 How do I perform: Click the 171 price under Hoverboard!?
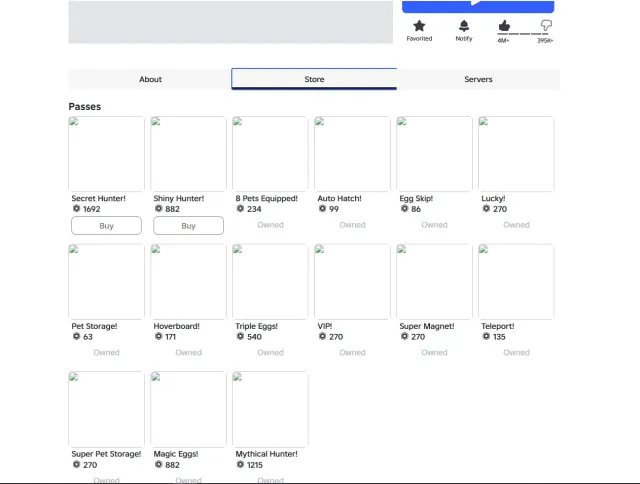click(x=171, y=337)
